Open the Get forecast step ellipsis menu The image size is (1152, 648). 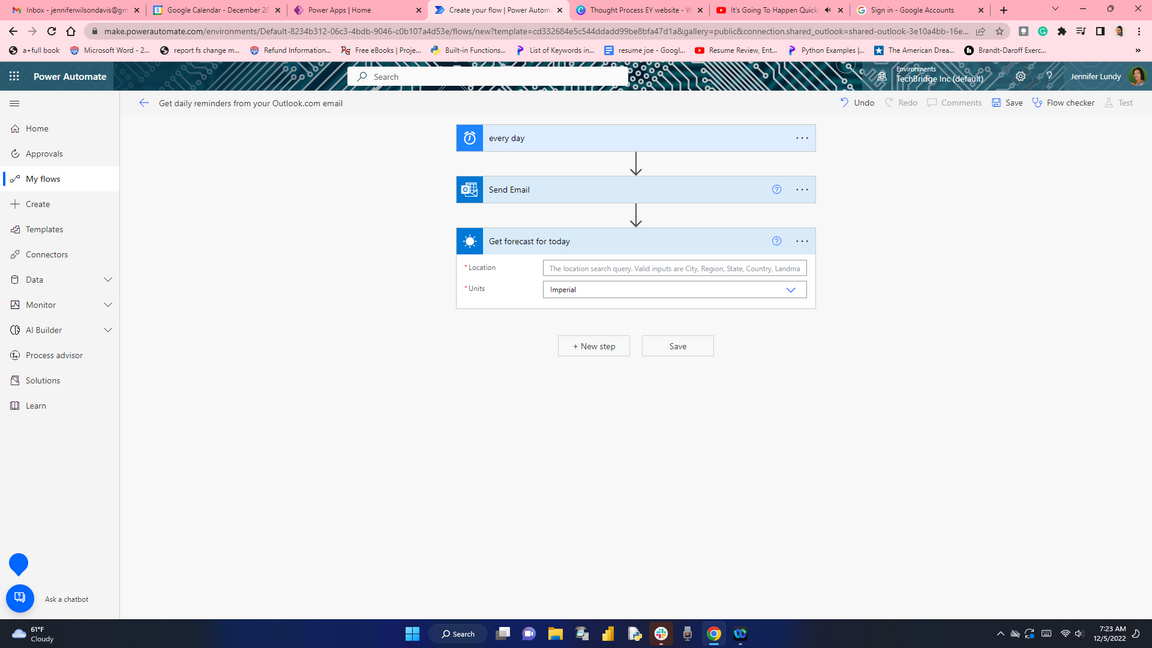[802, 241]
